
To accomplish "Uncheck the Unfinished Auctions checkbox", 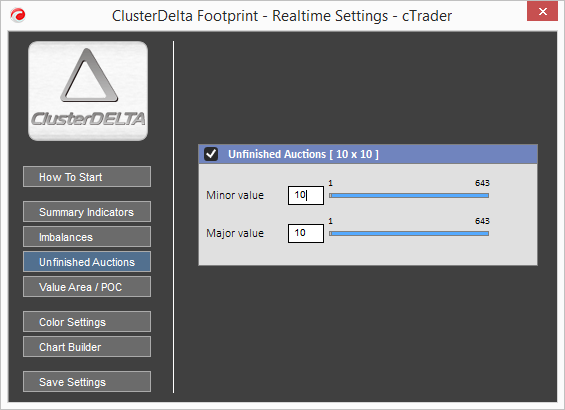I will point(211,154).
